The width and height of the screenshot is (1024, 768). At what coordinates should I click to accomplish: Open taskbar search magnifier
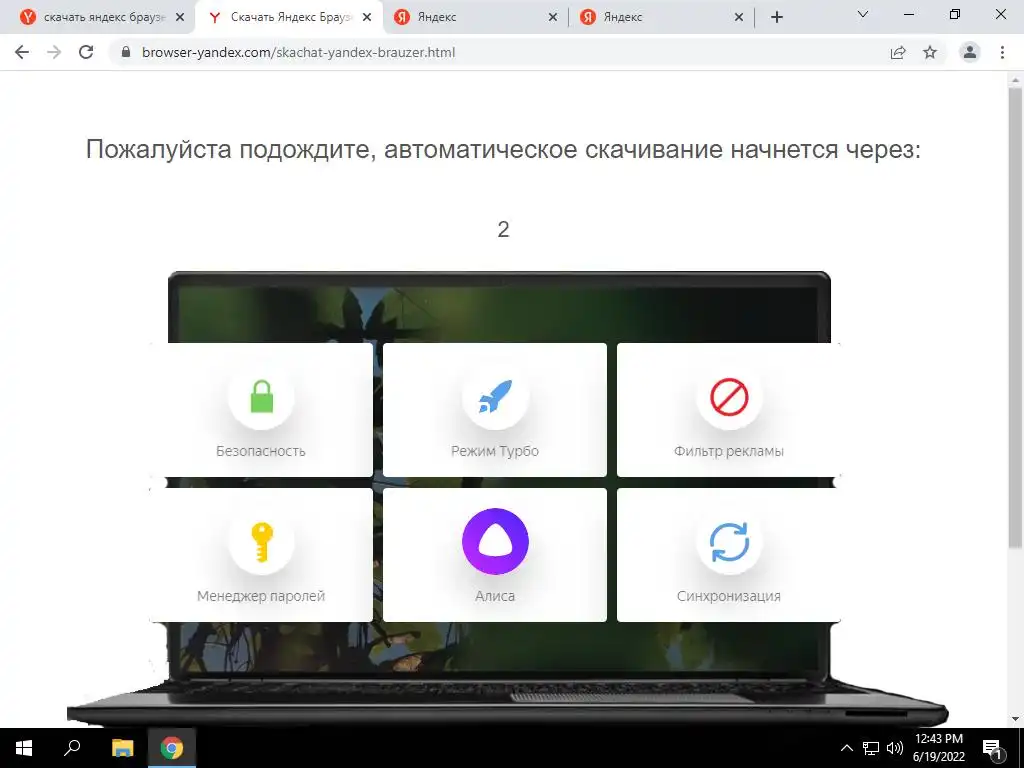[72, 748]
